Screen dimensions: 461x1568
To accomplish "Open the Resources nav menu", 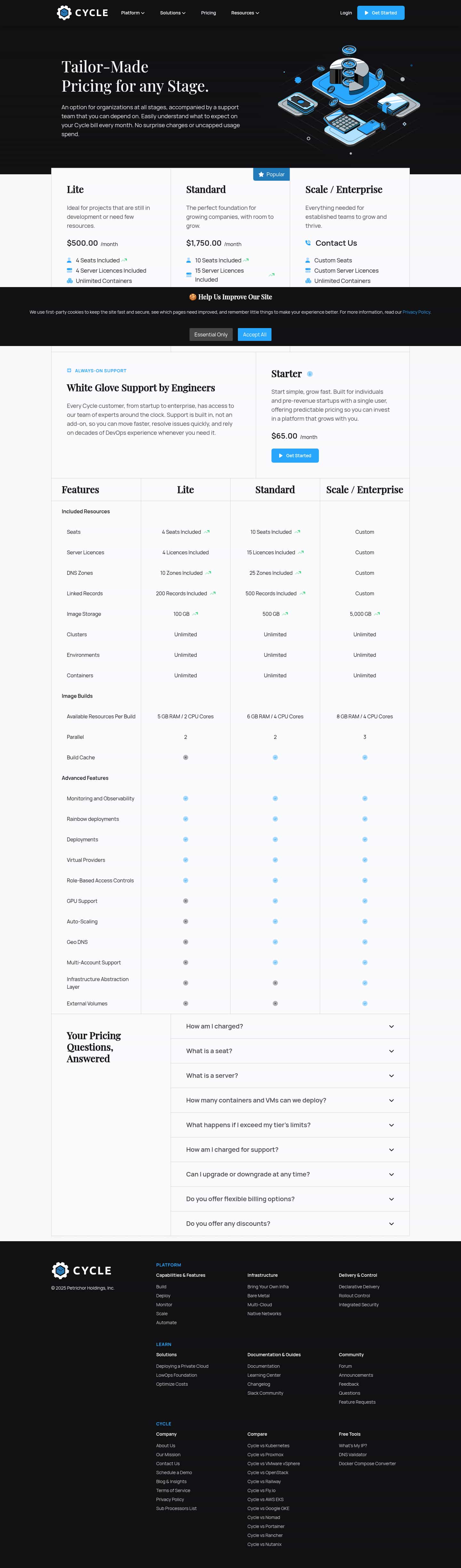I will (x=245, y=13).
